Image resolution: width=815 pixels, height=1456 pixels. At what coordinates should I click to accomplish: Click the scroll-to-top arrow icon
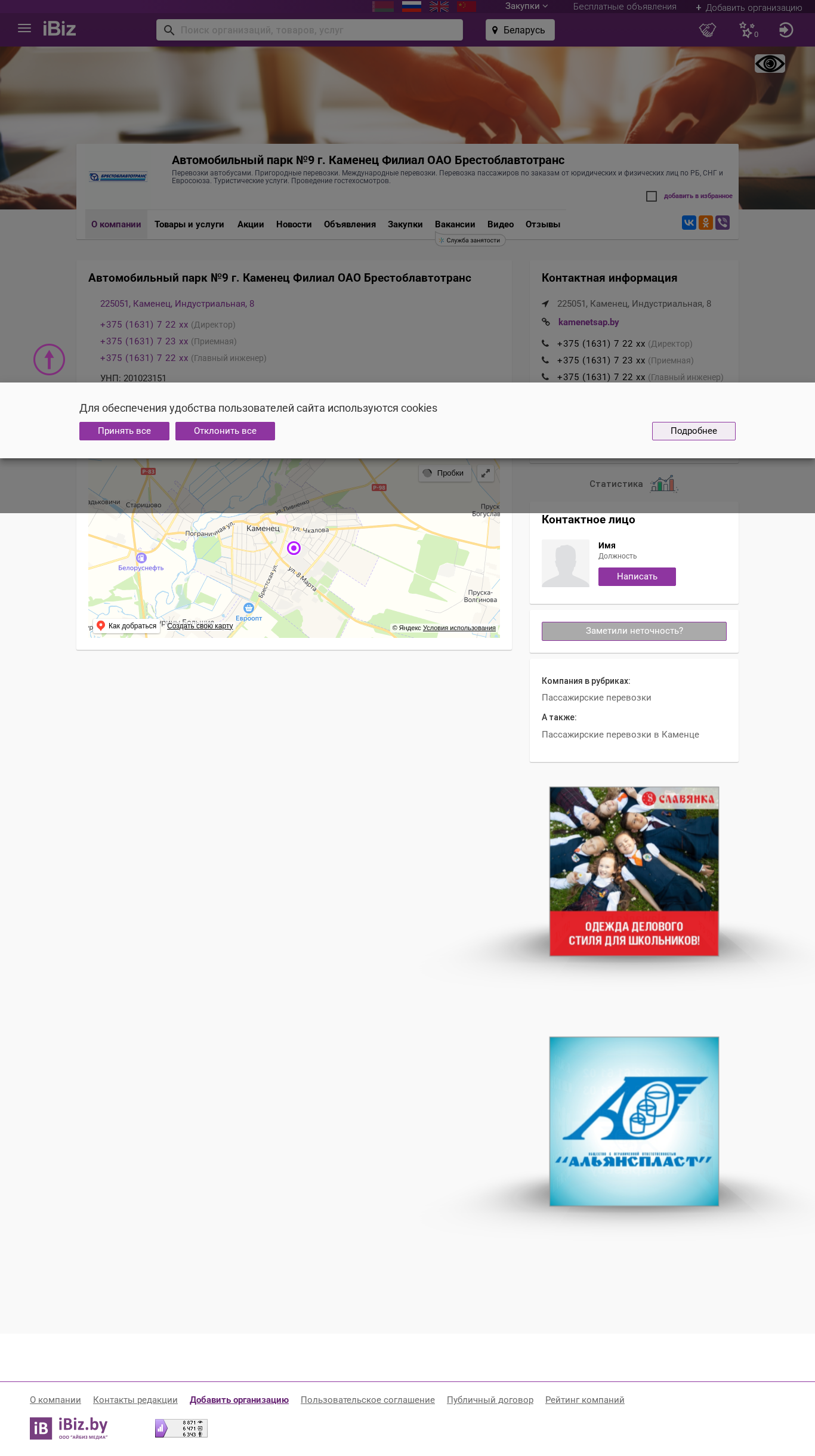pyautogui.click(x=49, y=360)
